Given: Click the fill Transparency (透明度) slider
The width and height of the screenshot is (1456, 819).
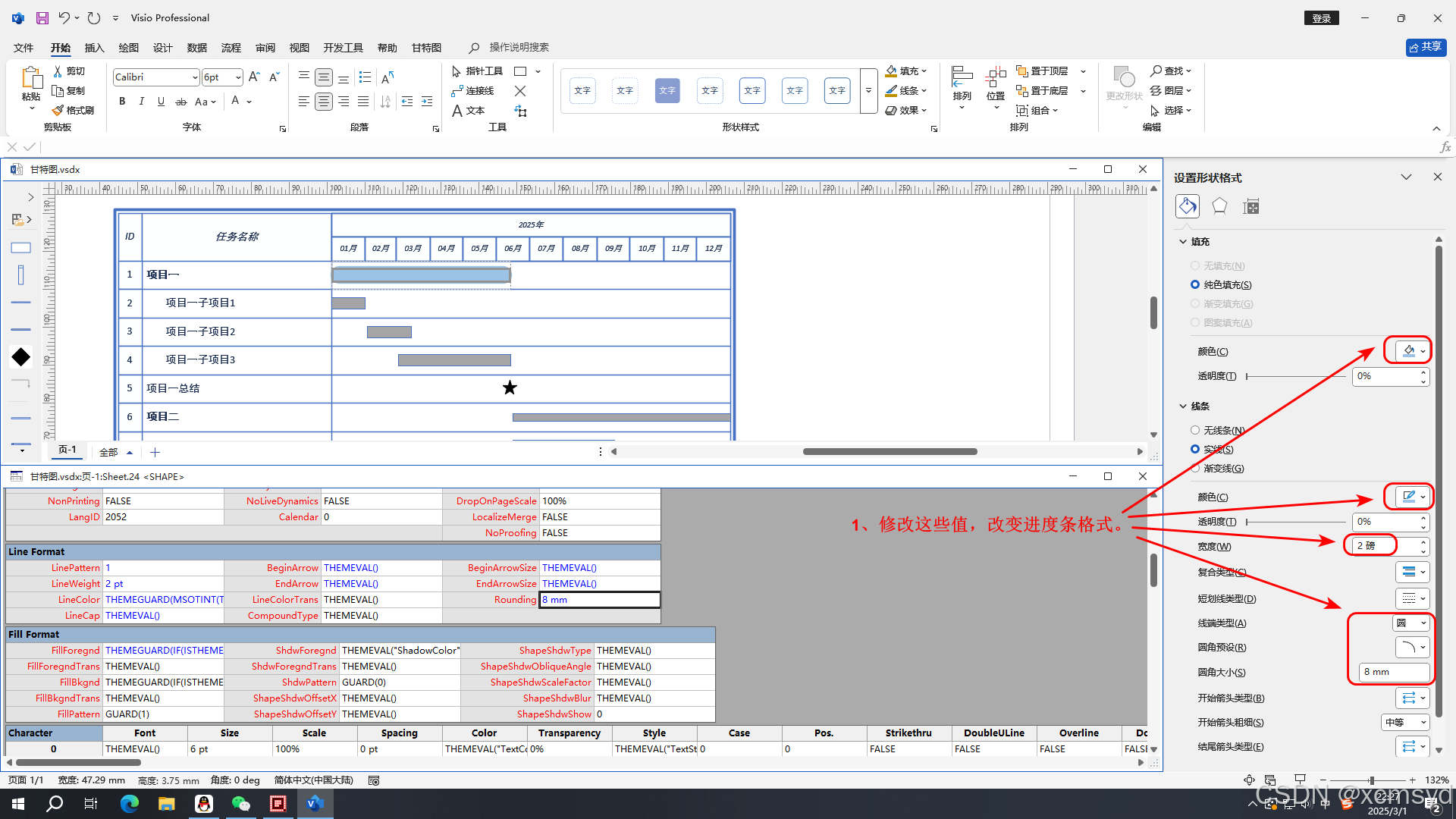Looking at the screenshot, I should click(1295, 376).
